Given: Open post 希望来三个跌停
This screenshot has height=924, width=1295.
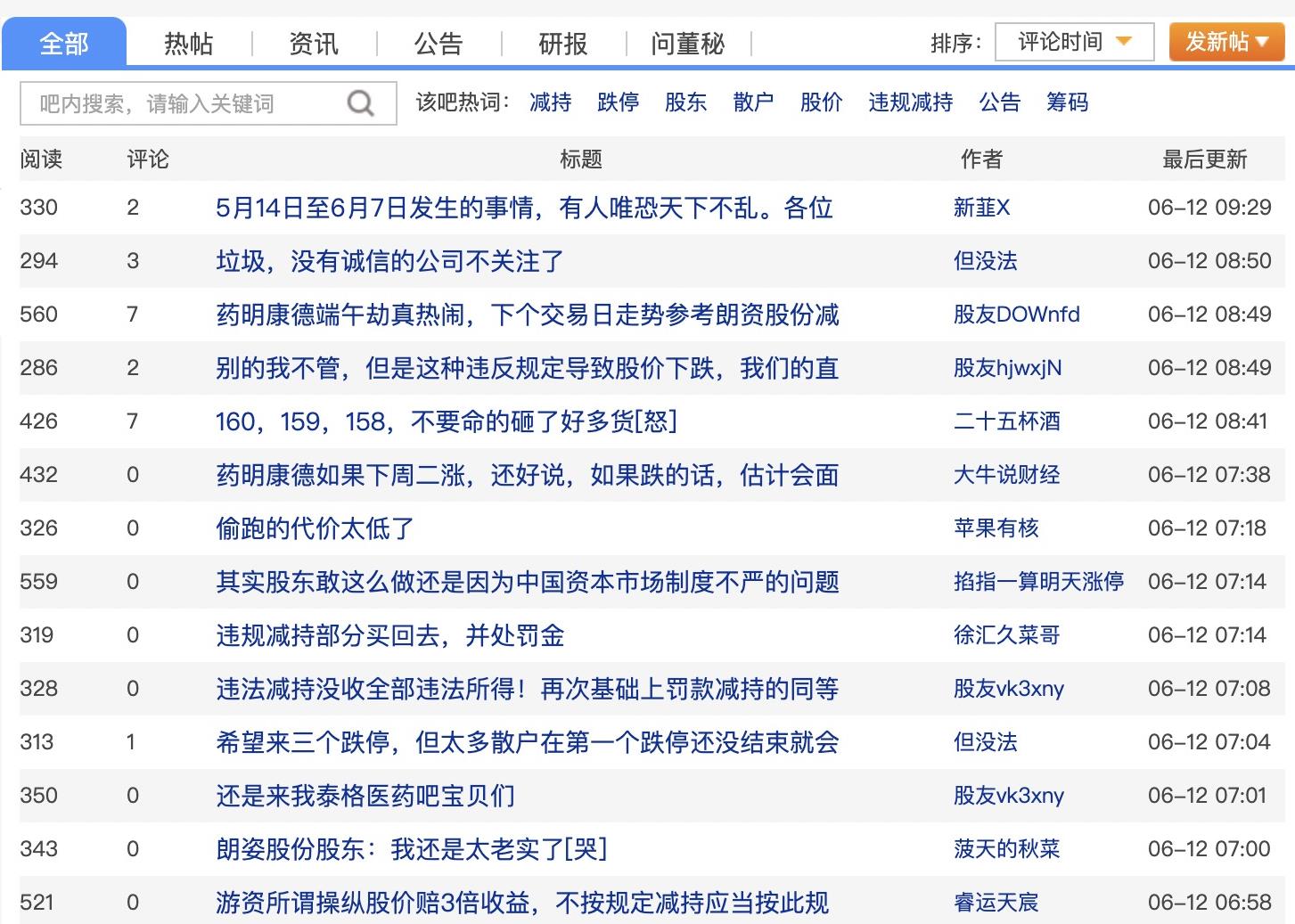Looking at the screenshot, I should (x=528, y=742).
